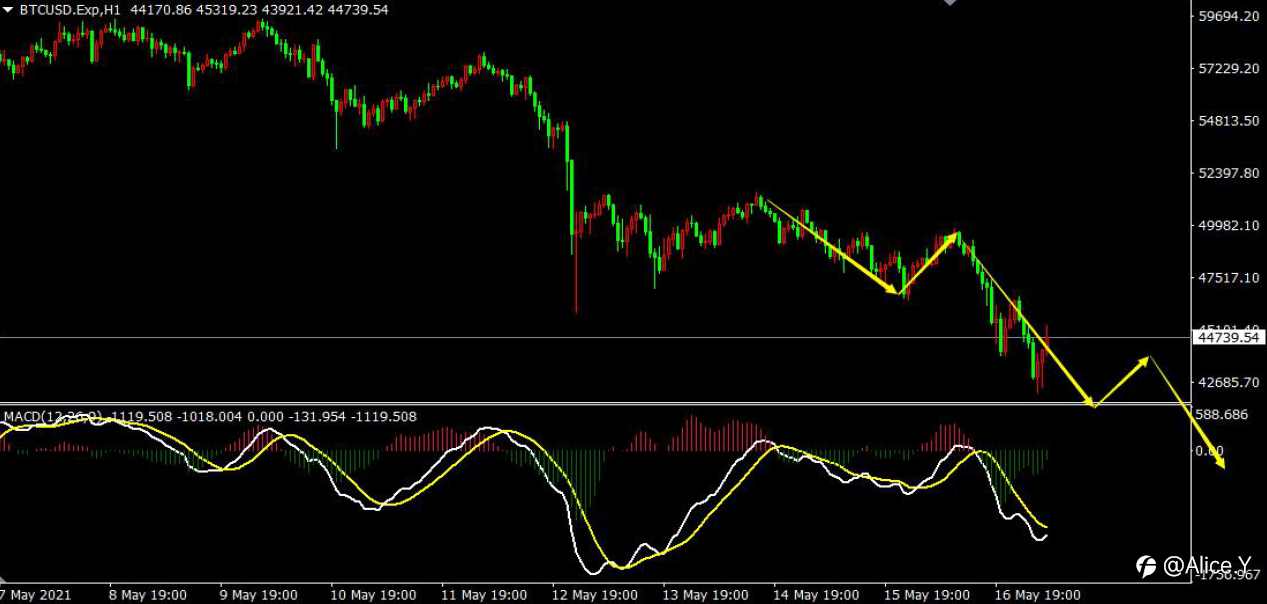Click the 42685.70 price scale label
1267x604 pixels.
pos(1228,382)
